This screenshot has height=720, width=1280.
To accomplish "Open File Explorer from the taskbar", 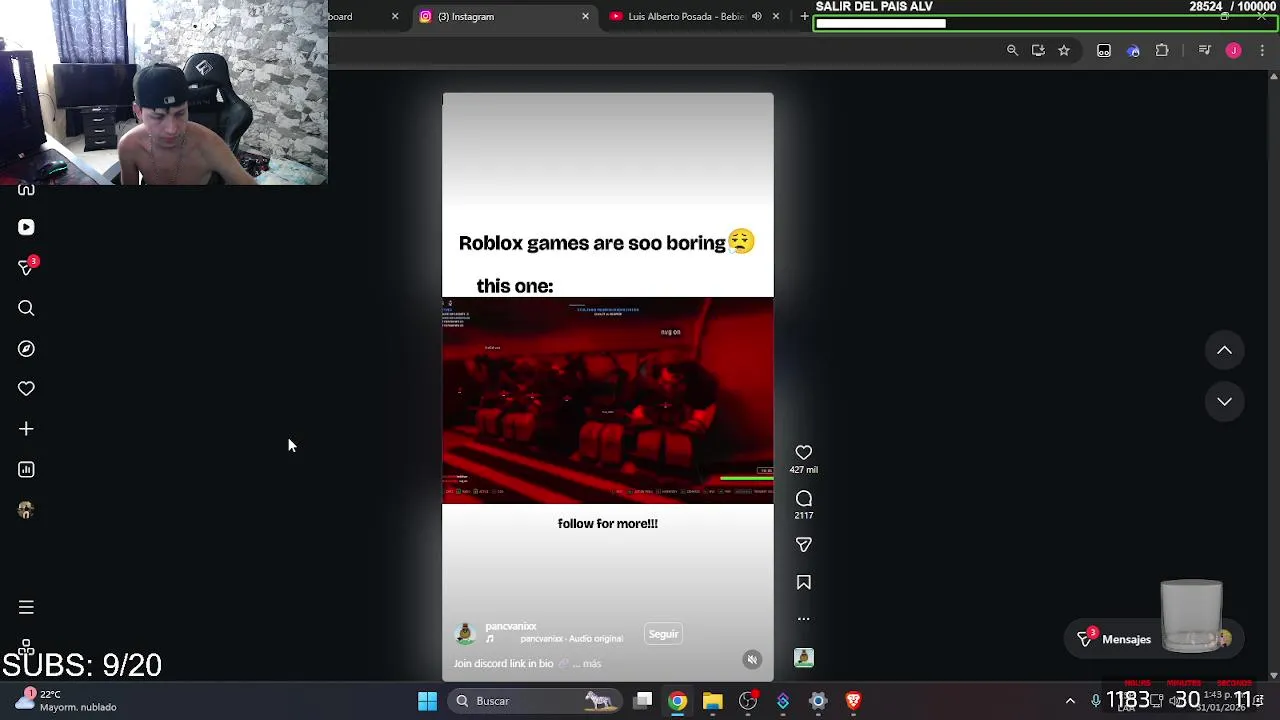I will [x=713, y=701].
